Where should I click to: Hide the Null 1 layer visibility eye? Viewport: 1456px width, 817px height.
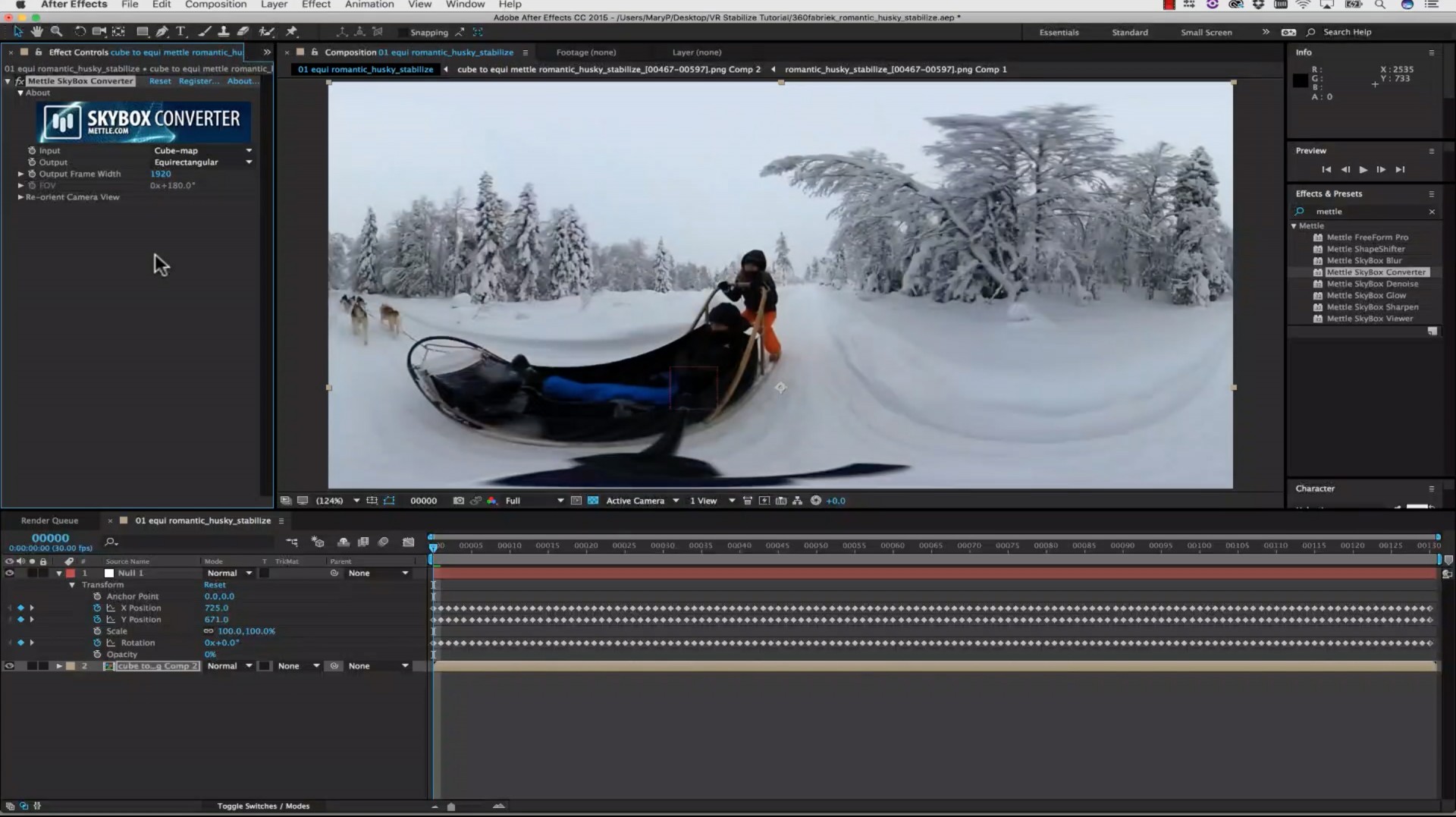(x=9, y=573)
